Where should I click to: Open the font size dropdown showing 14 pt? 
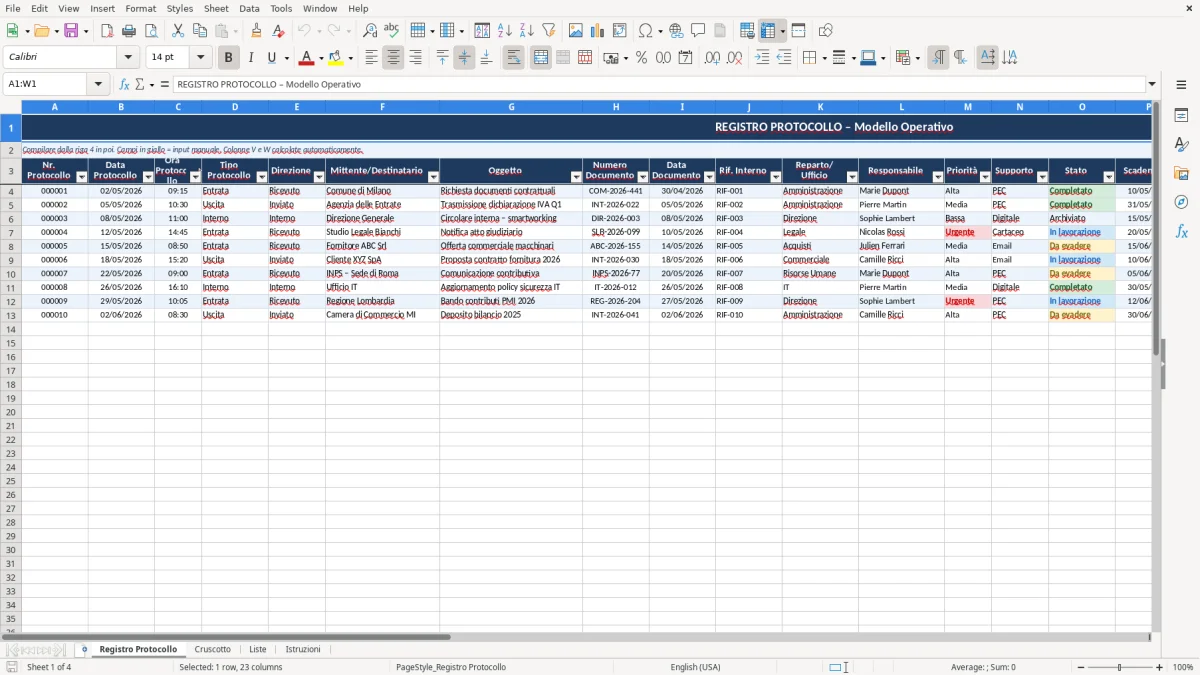pyautogui.click(x=200, y=58)
